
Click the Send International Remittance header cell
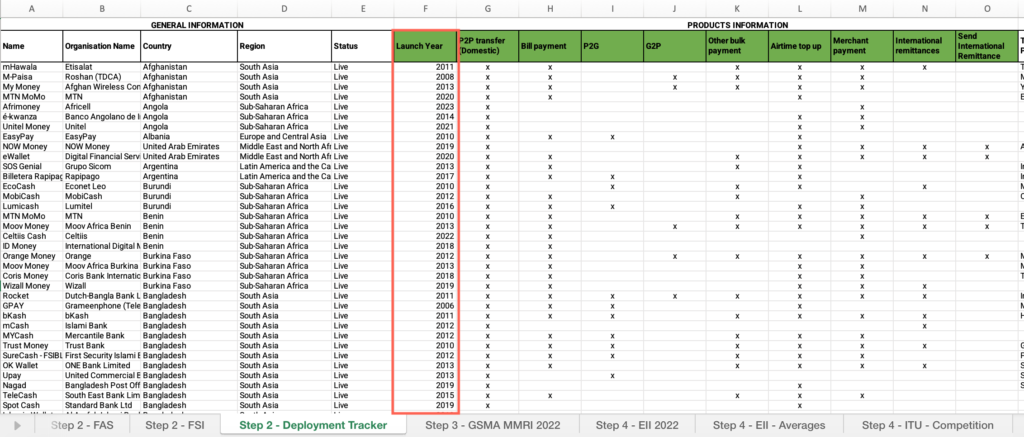[987, 46]
